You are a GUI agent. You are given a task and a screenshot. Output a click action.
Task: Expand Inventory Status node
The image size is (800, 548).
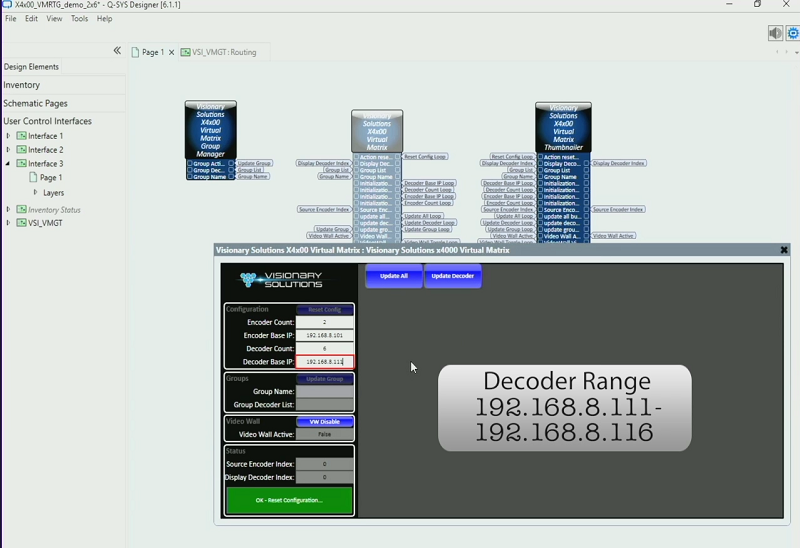[x=8, y=209]
